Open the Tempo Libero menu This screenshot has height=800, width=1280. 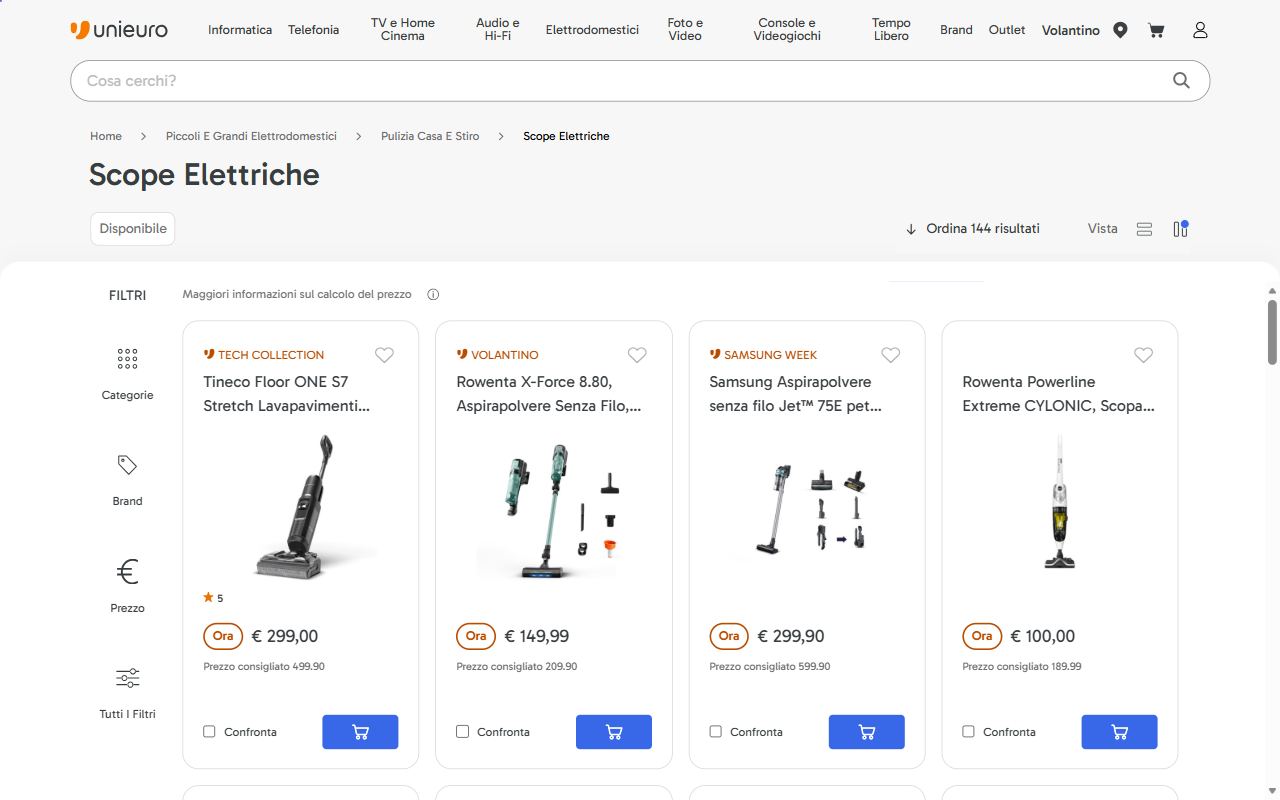point(891,30)
